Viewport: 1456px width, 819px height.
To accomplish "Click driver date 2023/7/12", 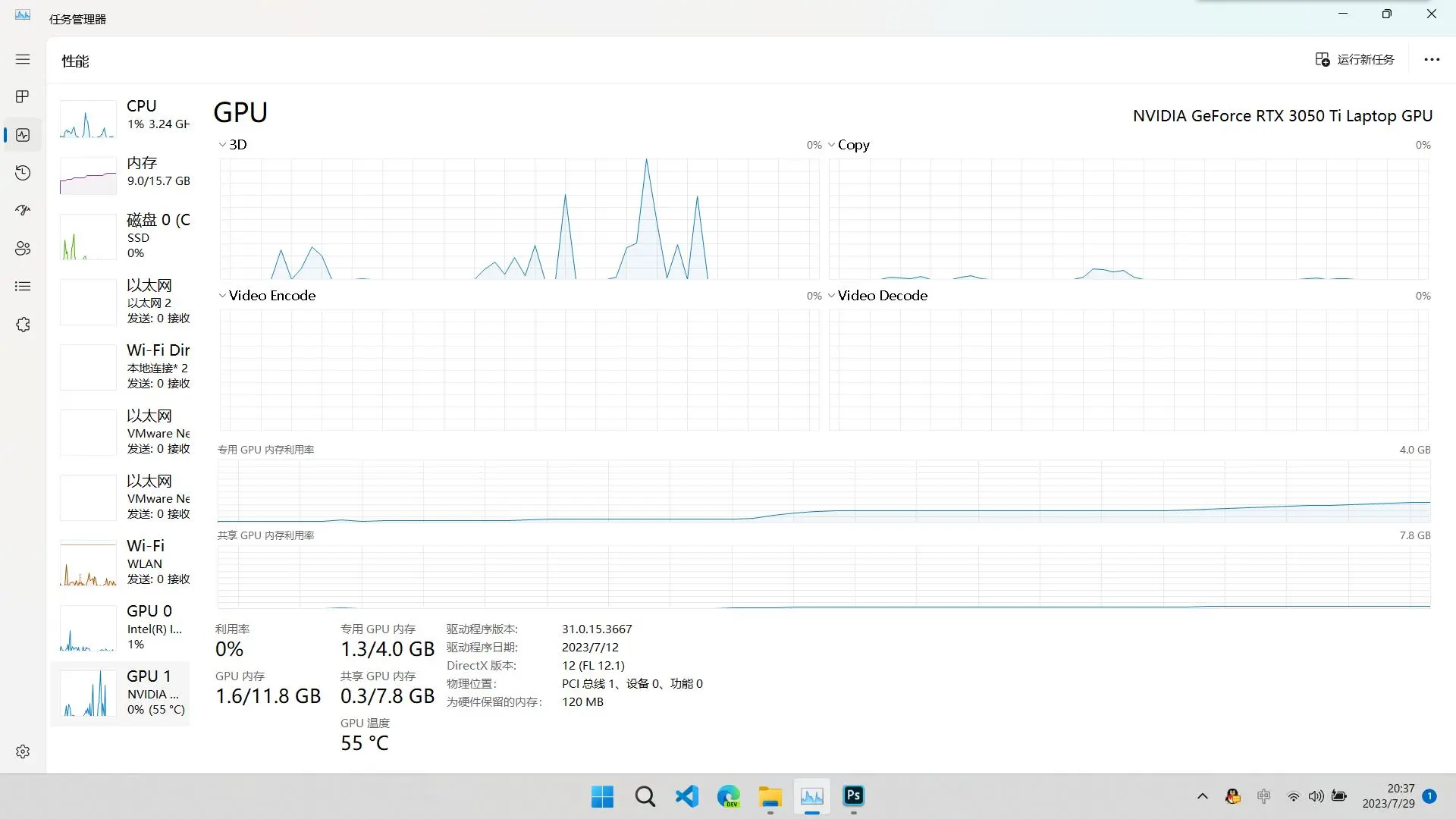I will click(590, 648).
